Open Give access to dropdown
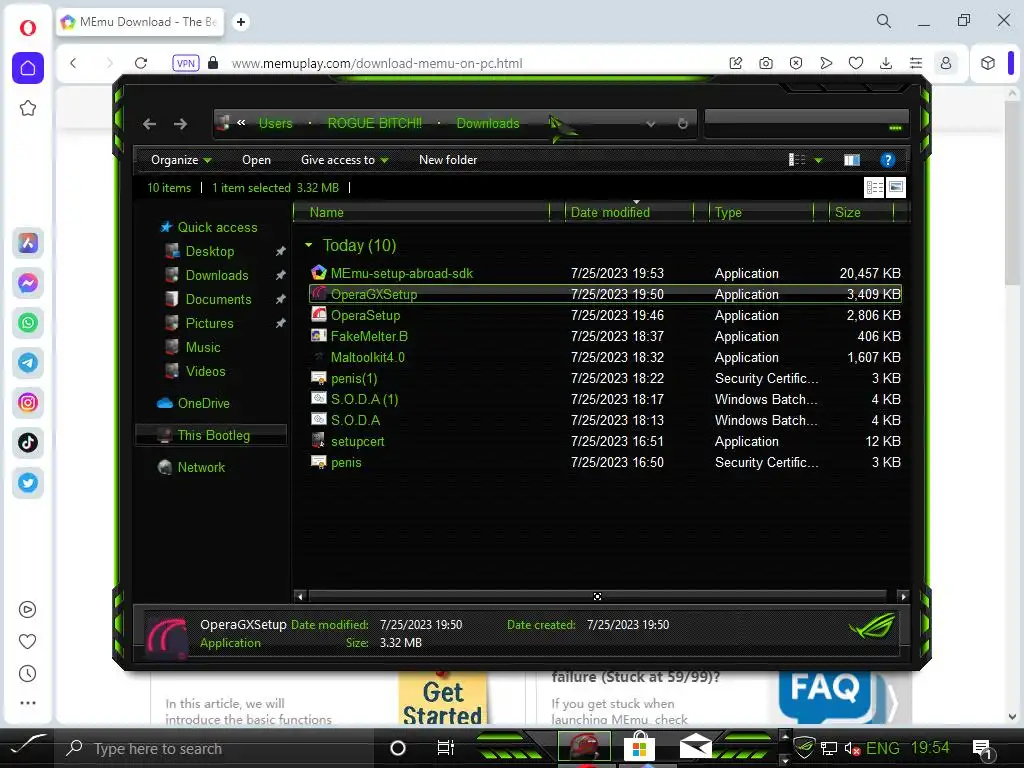Viewport: 1024px width, 768px height. [x=344, y=160]
